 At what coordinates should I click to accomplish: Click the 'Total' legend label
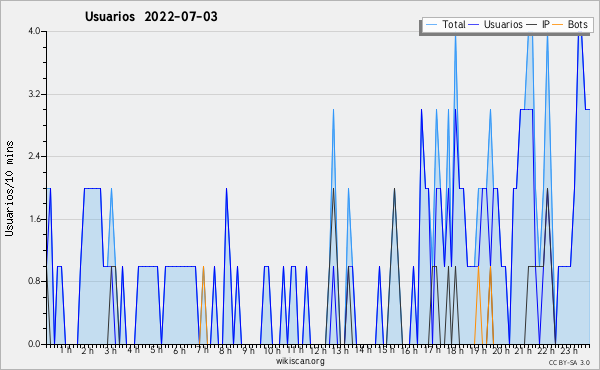[453, 24]
